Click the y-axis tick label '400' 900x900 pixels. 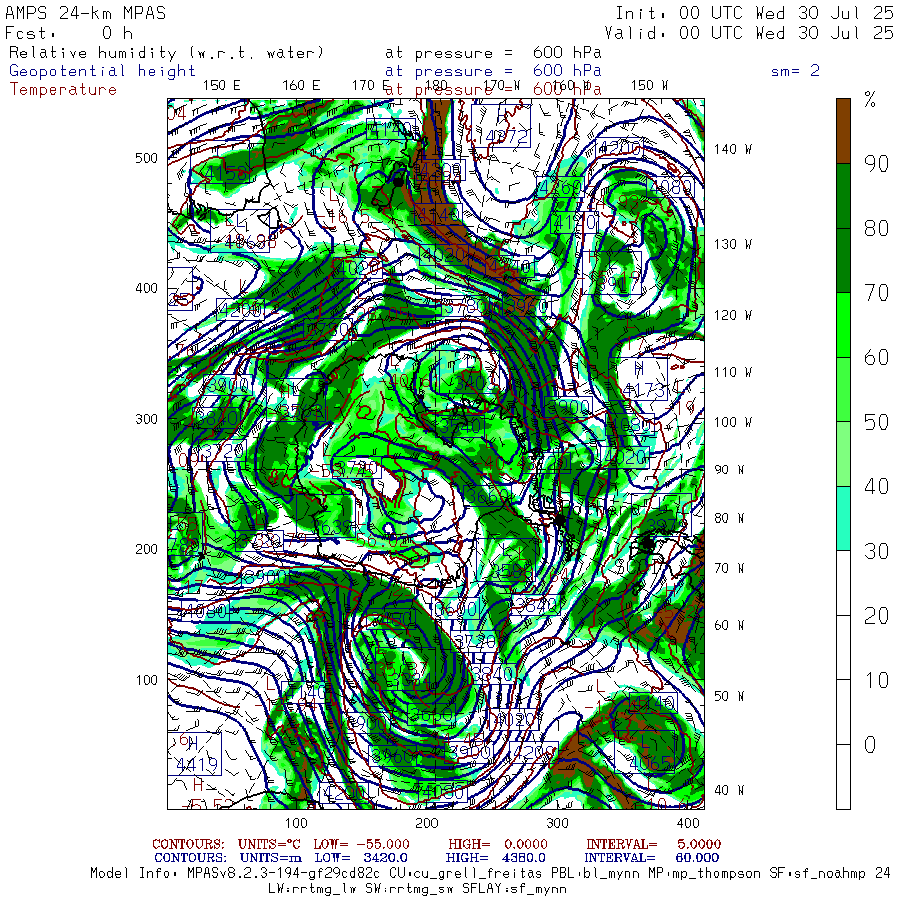pyautogui.click(x=146, y=289)
